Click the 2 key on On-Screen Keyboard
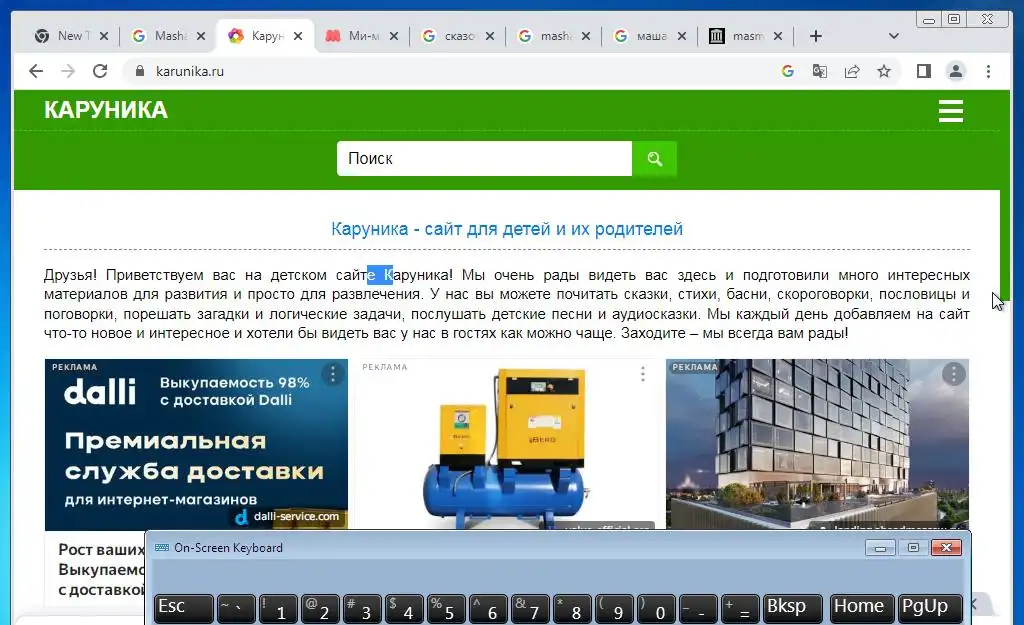The height and width of the screenshot is (625, 1024). [x=320, y=609]
